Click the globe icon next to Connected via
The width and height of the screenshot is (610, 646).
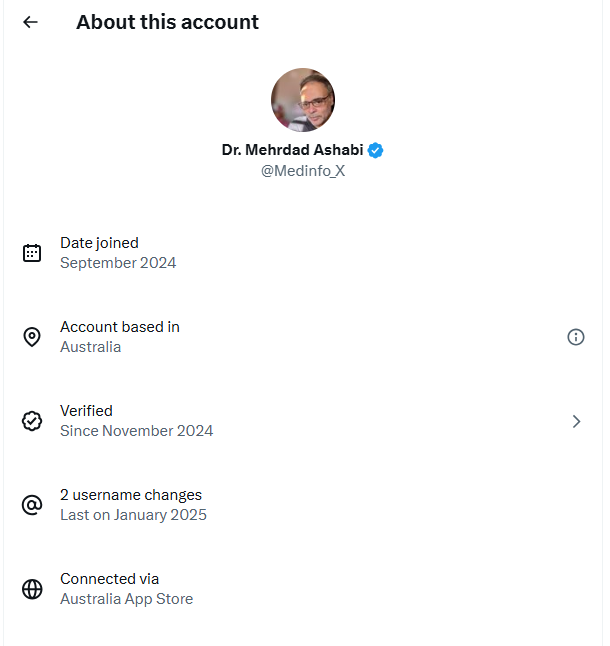(x=32, y=589)
